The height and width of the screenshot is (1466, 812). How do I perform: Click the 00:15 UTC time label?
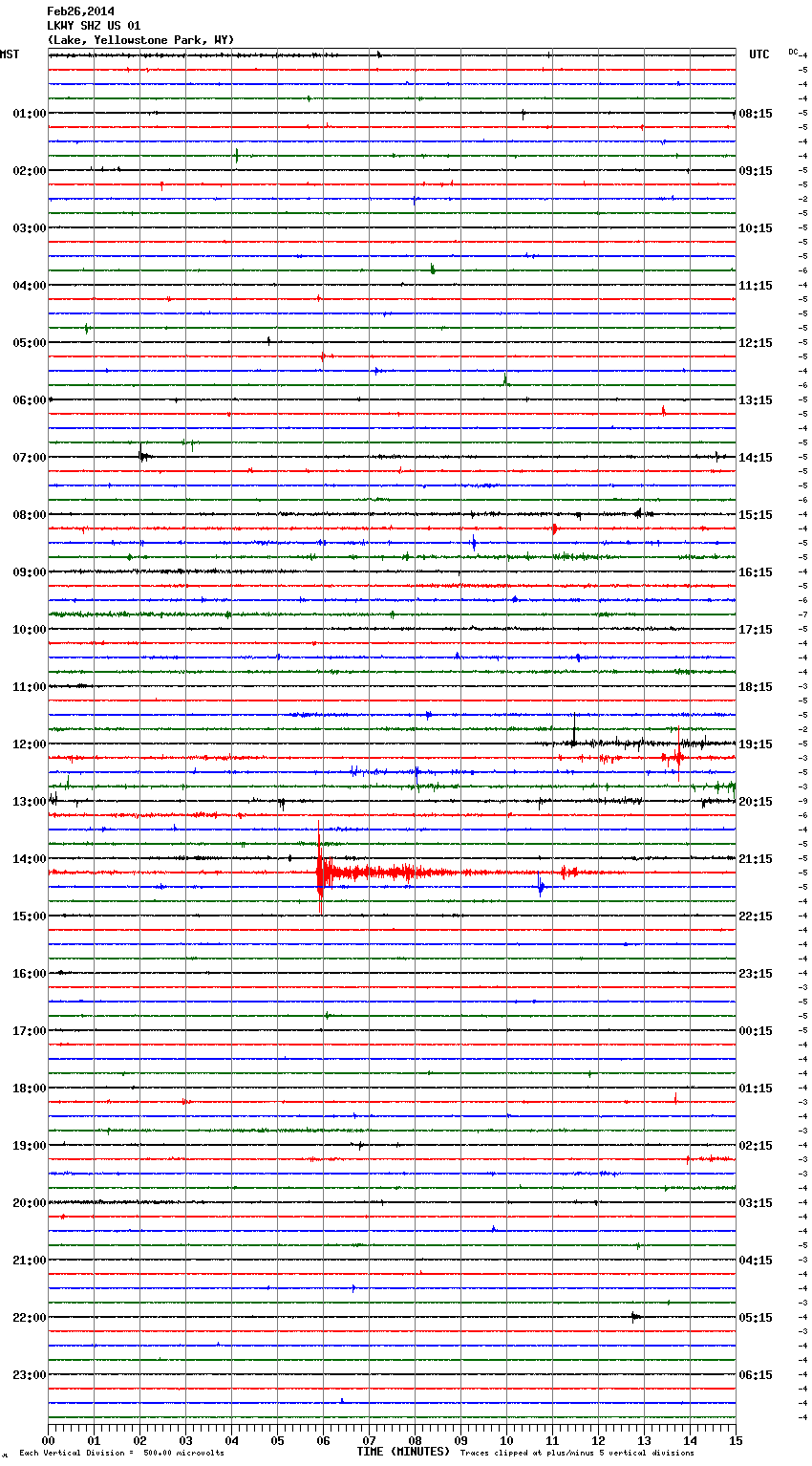pyautogui.click(x=756, y=1031)
